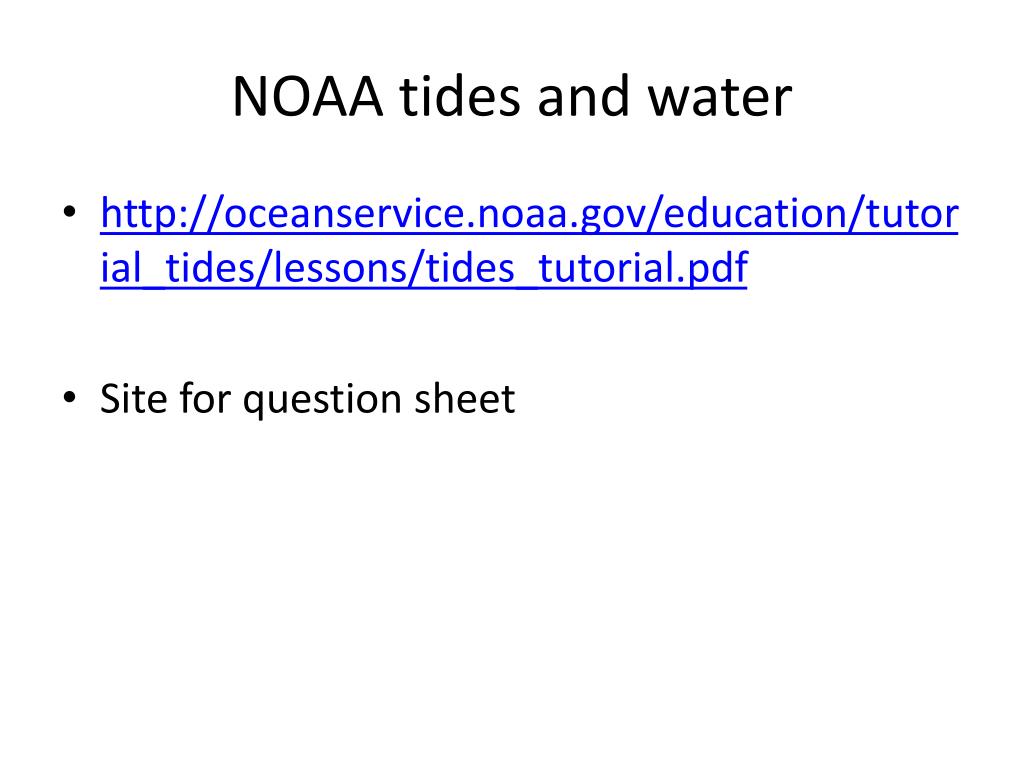This screenshot has width=1024, height=768.
Task: Click the 'Site for question sheet' text
Action: pos(308,399)
